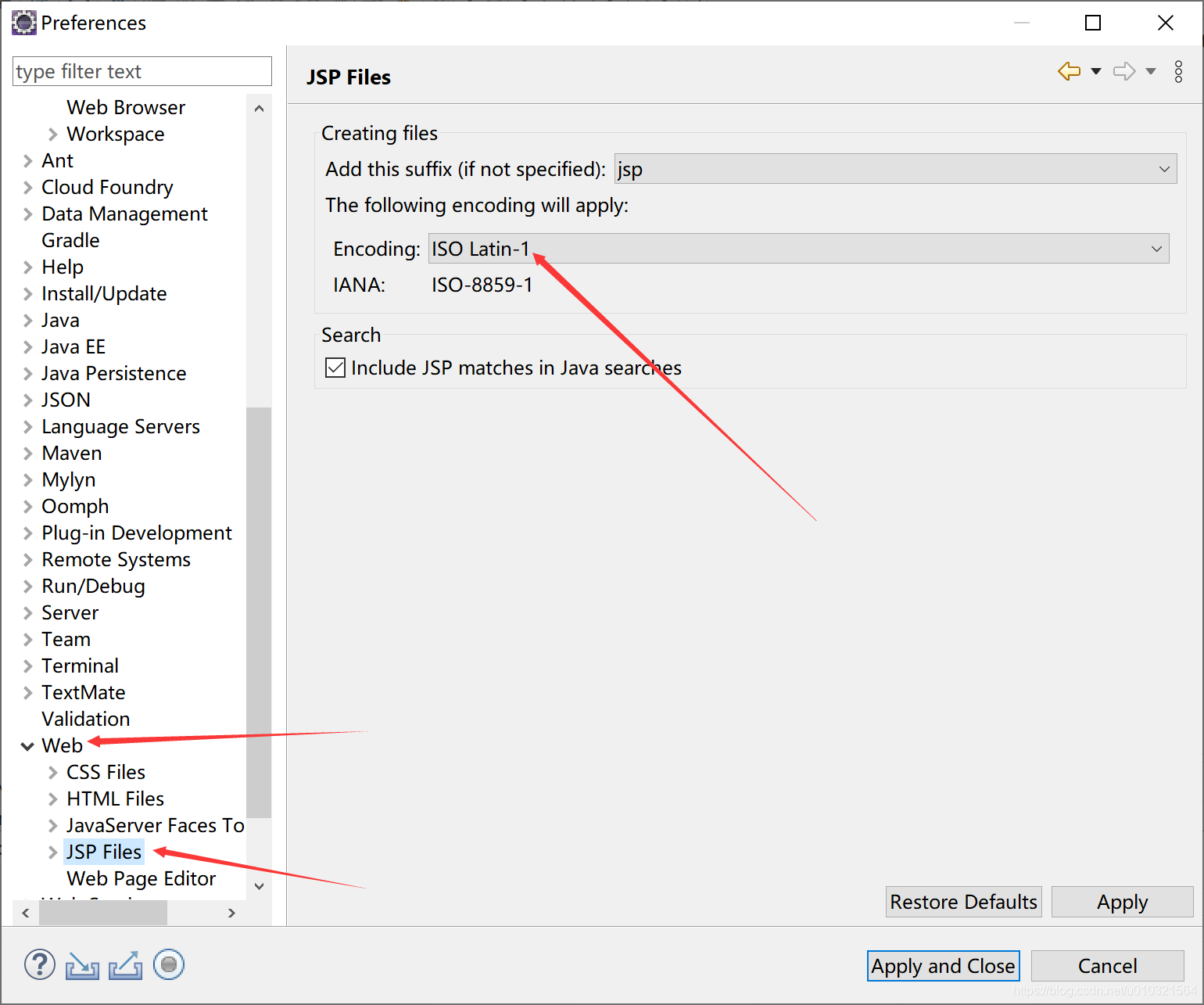This screenshot has height=1005, width=1204.
Task: Open Help via the question mark icon
Action: [x=39, y=964]
